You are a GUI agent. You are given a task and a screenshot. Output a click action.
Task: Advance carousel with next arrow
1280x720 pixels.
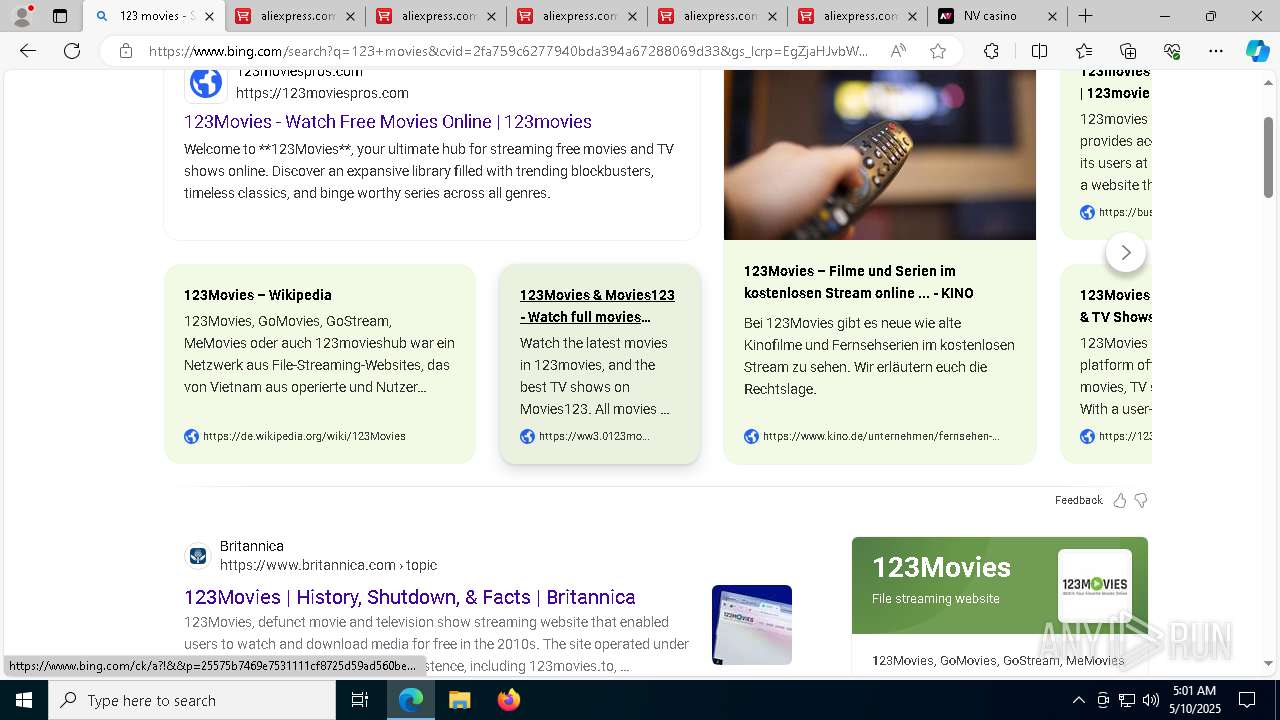pos(1126,253)
